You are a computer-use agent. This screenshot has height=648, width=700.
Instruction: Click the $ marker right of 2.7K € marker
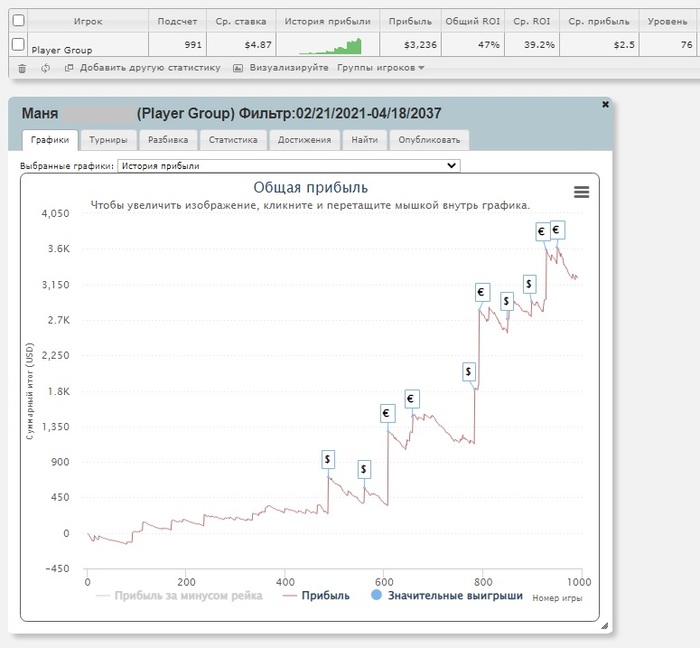[507, 301]
